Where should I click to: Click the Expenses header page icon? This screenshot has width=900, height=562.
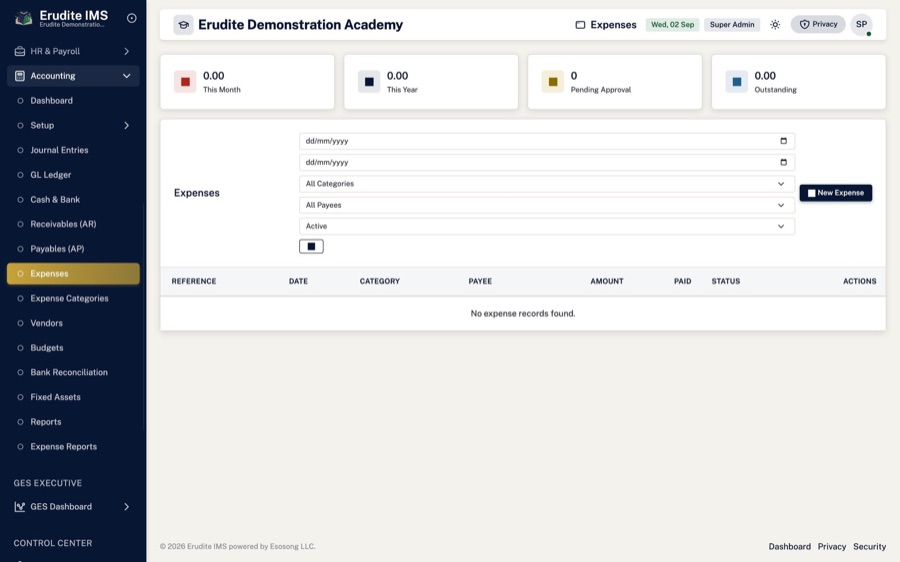coord(580,25)
